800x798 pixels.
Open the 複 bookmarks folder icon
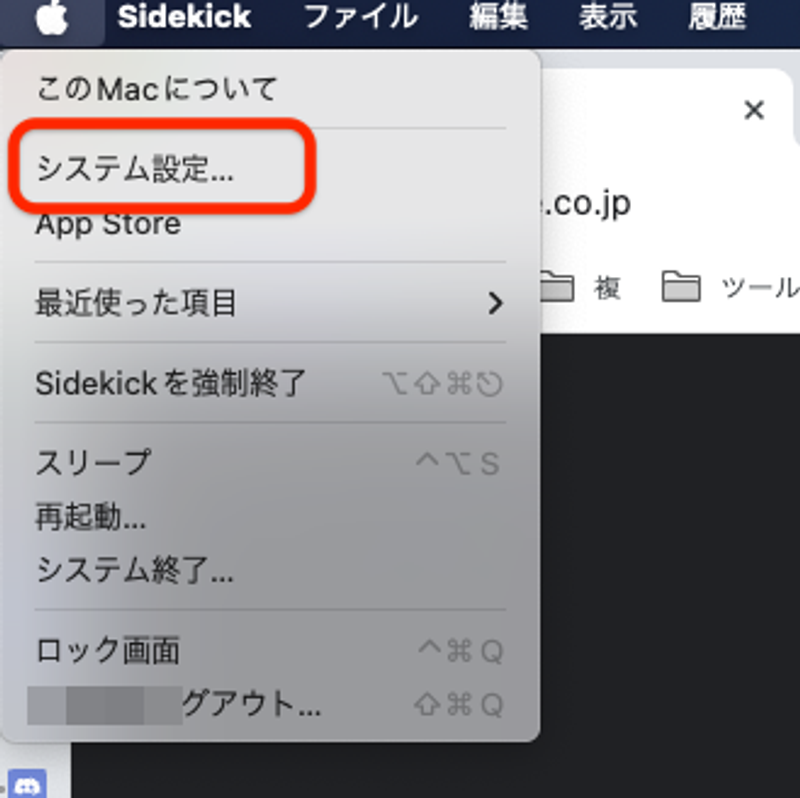(557, 287)
